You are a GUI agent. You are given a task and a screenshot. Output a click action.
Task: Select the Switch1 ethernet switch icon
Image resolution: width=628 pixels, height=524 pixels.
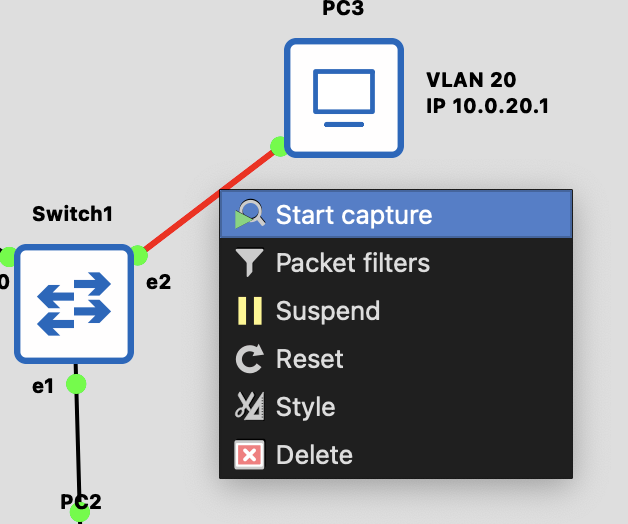[74, 304]
